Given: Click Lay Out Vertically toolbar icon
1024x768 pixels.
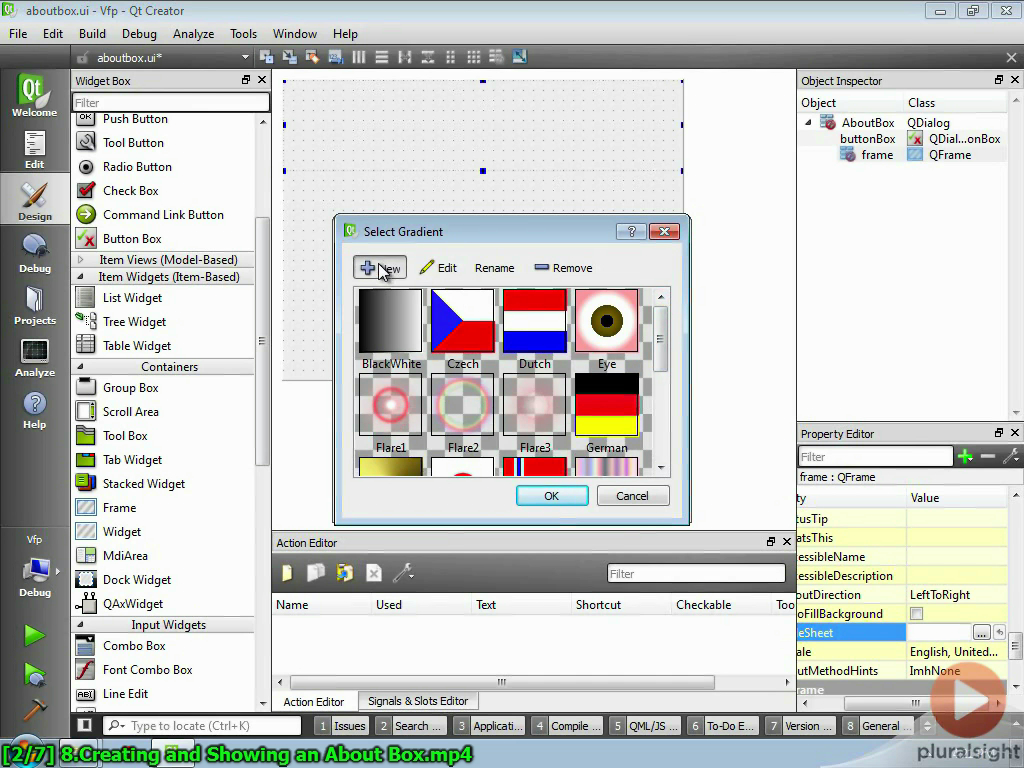Looking at the screenshot, I should pos(381,57).
